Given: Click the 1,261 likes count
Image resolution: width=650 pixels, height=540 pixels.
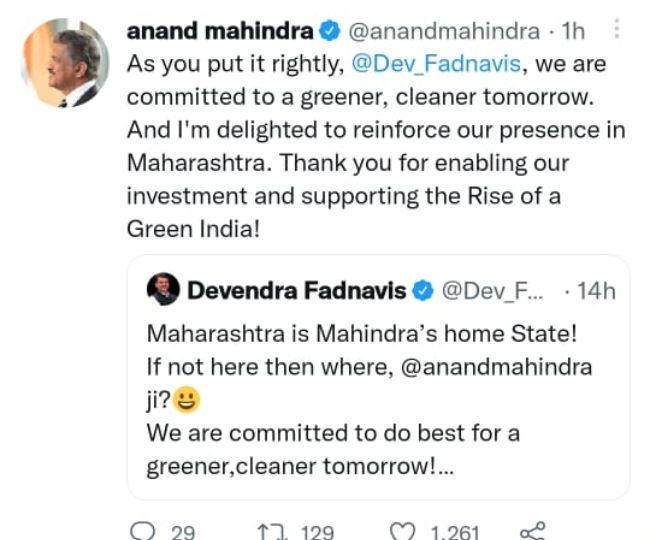Looking at the screenshot, I should 456,532.
